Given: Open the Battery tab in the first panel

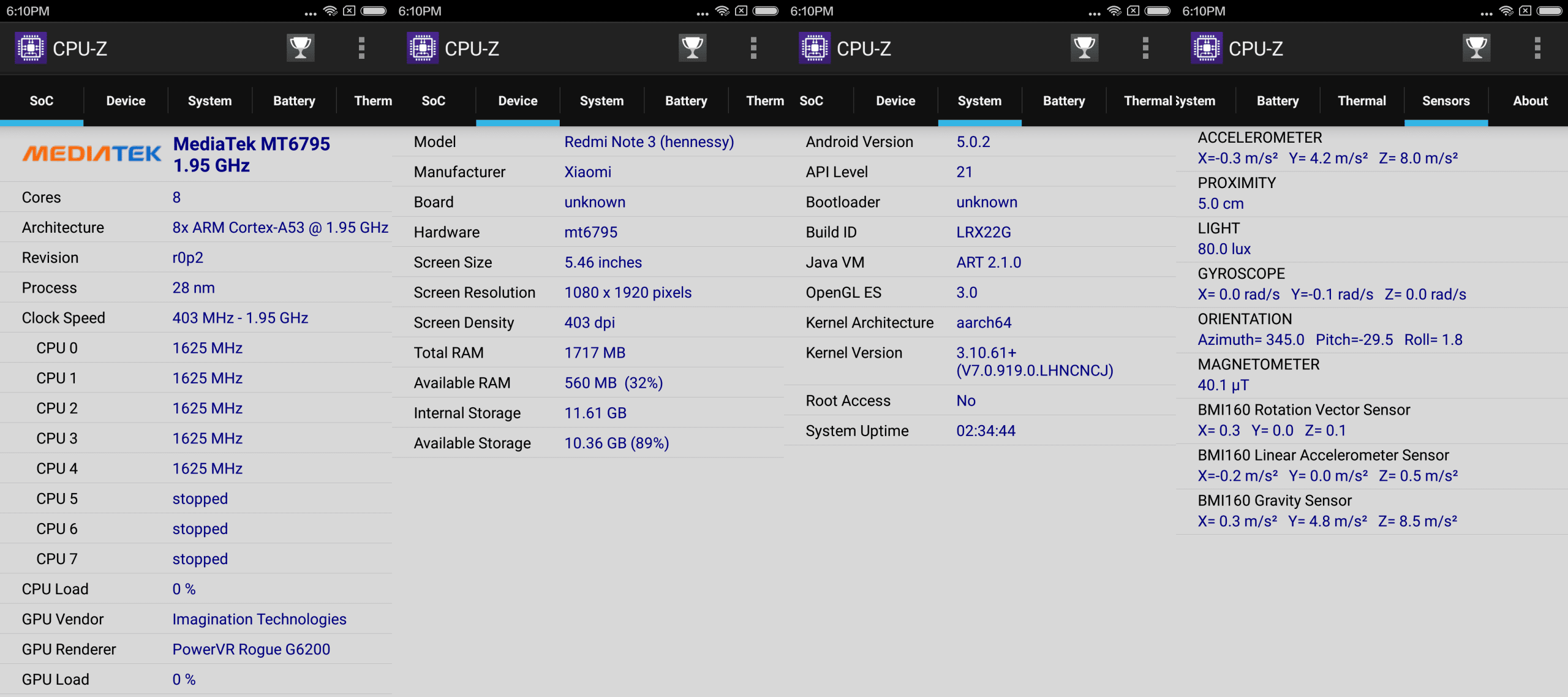Looking at the screenshot, I should click(x=294, y=101).
